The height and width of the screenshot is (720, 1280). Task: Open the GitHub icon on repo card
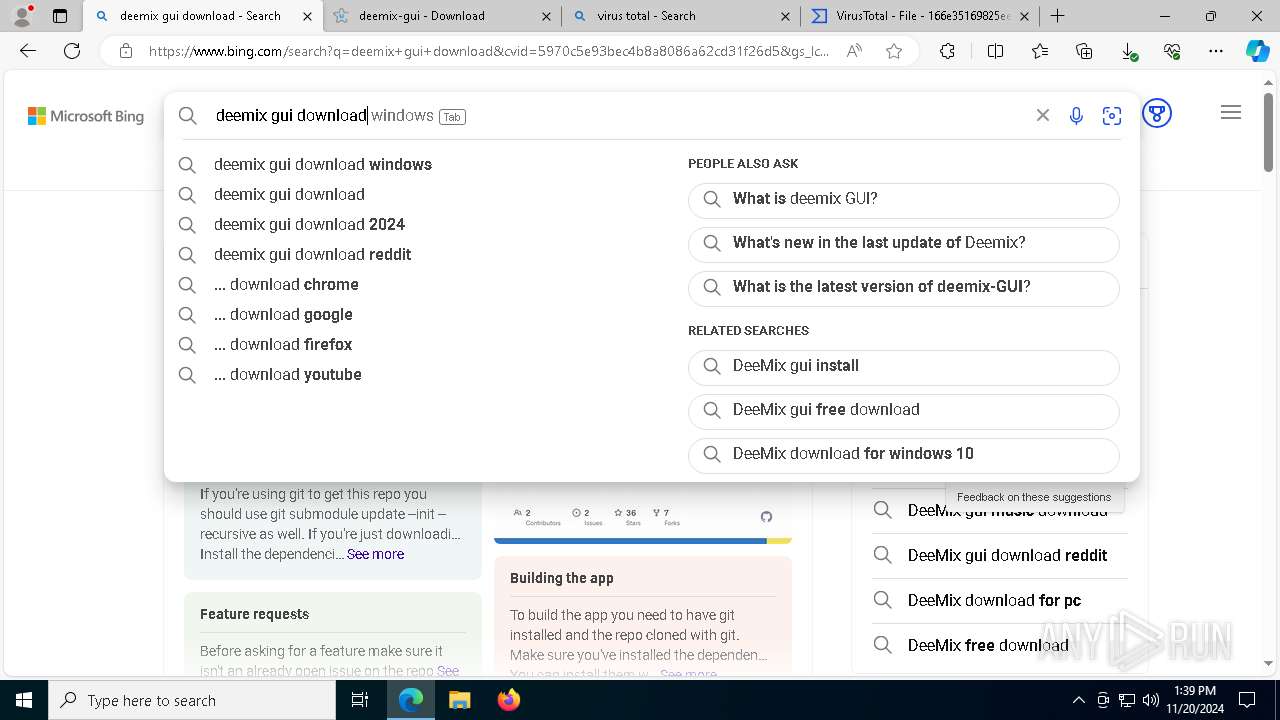[x=766, y=517]
